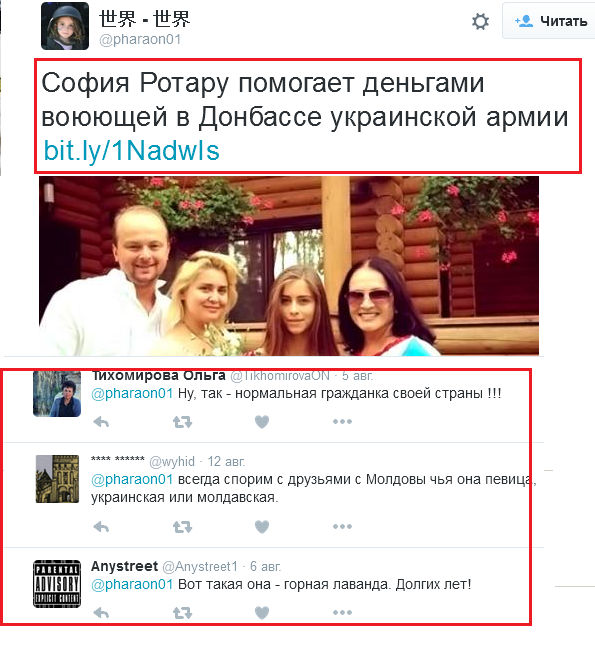Reply to the @wyhid tweet

coord(101,527)
